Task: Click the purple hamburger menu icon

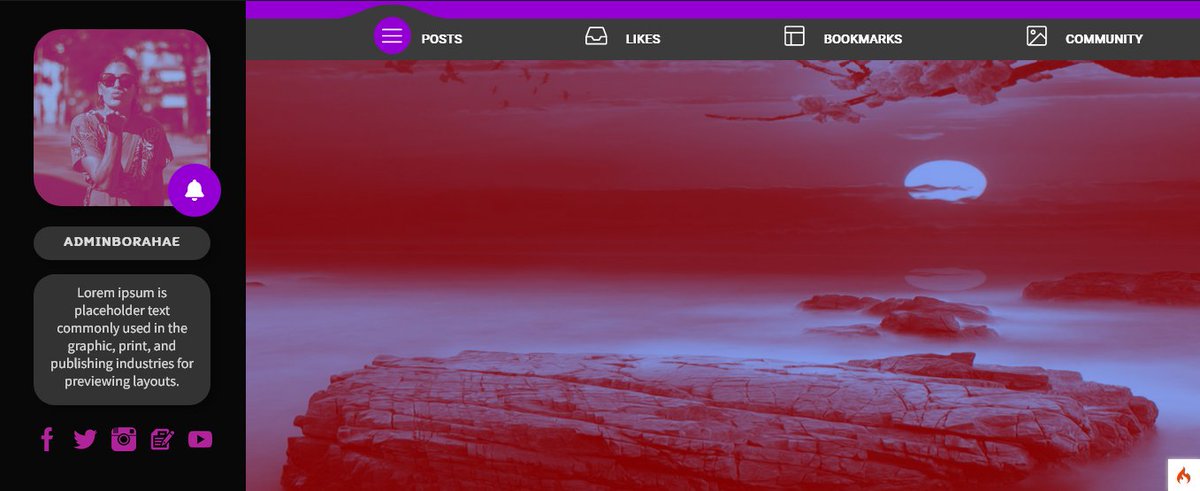Action: coord(392,38)
